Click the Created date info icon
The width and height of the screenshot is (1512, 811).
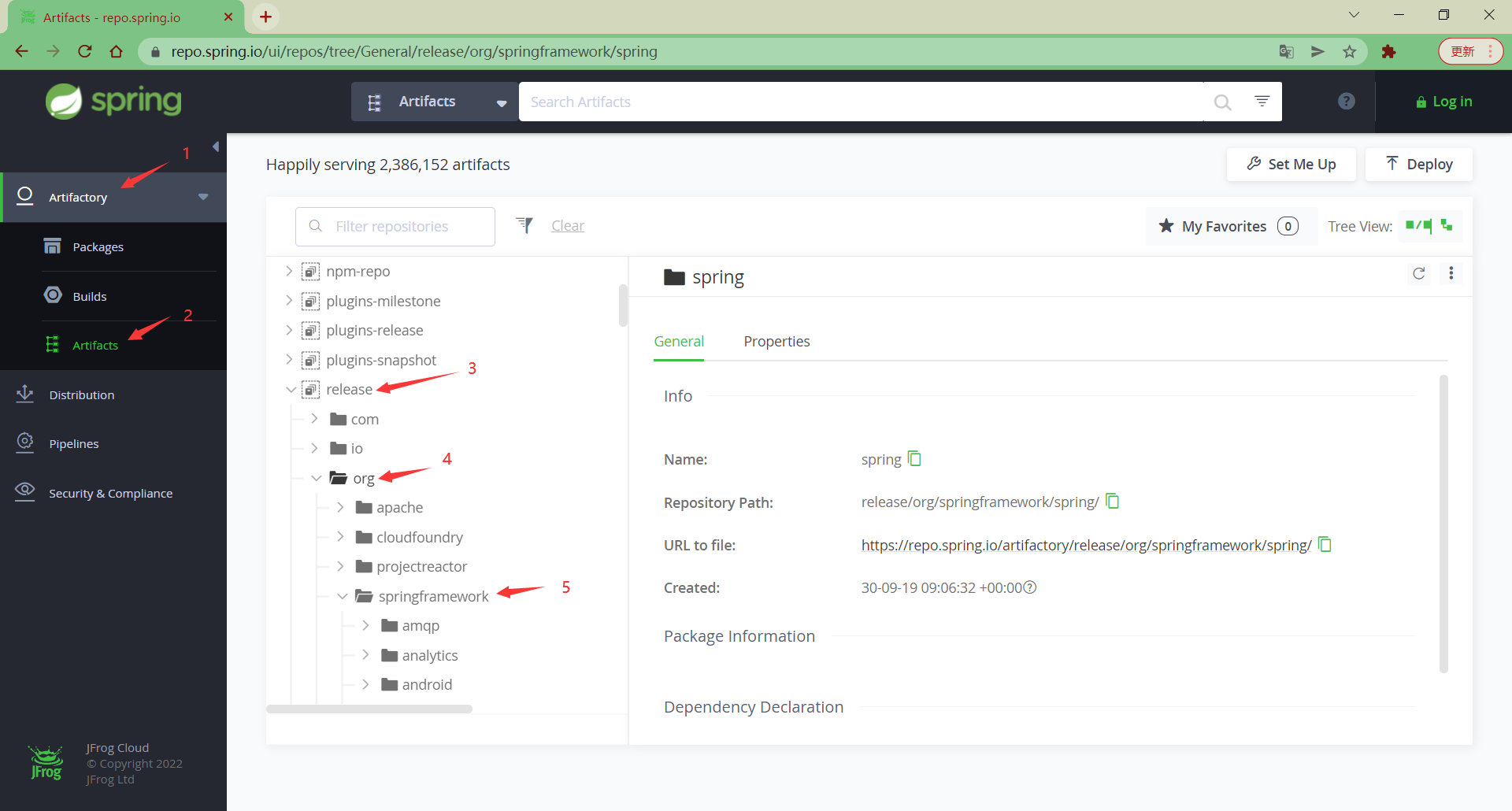pyautogui.click(x=1029, y=587)
